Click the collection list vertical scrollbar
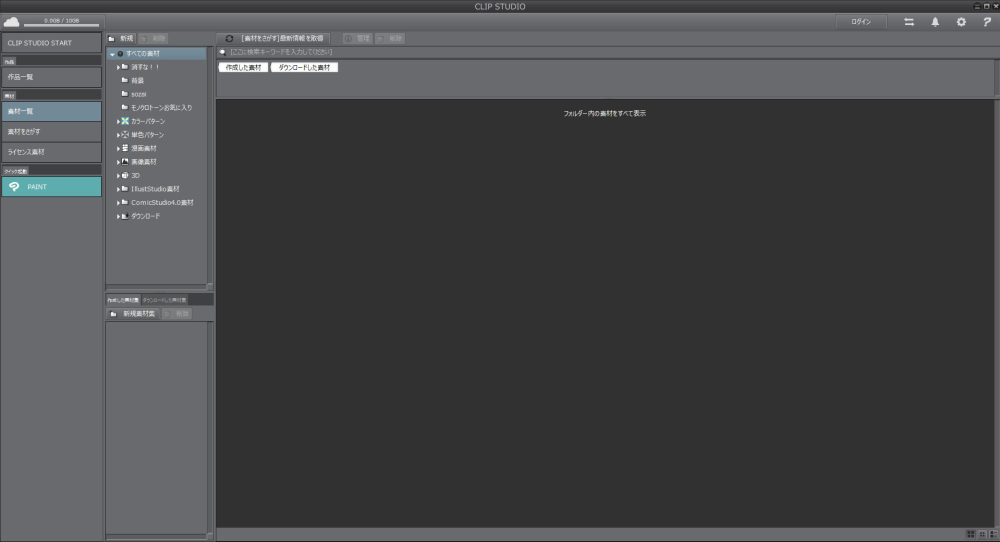The width and height of the screenshot is (1000, 542). coord(210,428)
